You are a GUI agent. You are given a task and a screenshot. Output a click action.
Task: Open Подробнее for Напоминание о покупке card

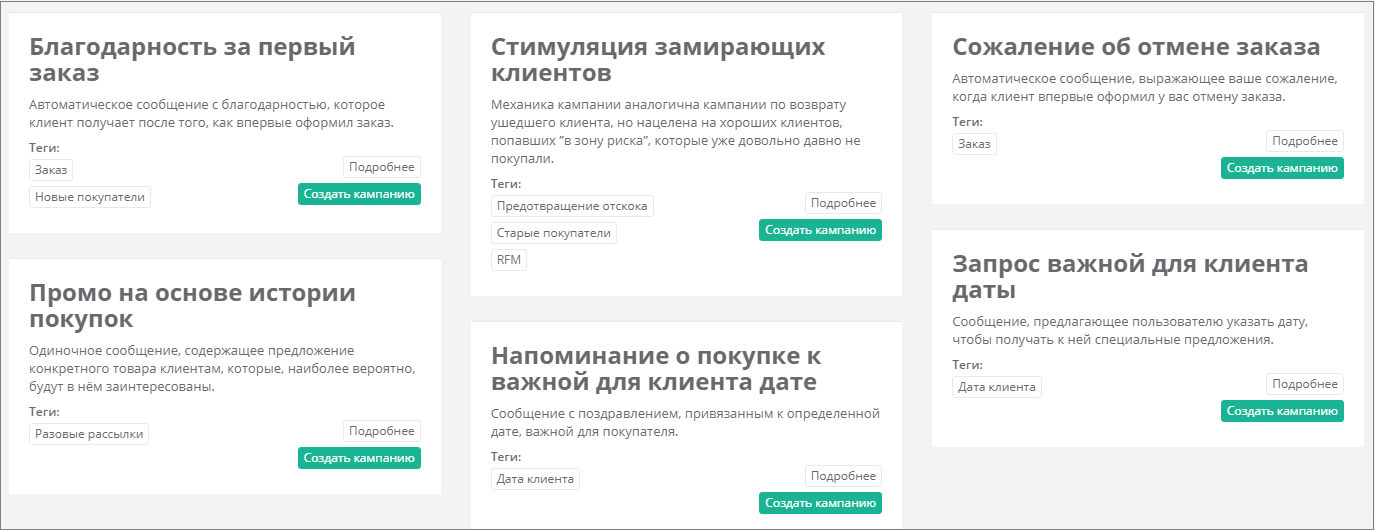[x=843, y=476]
